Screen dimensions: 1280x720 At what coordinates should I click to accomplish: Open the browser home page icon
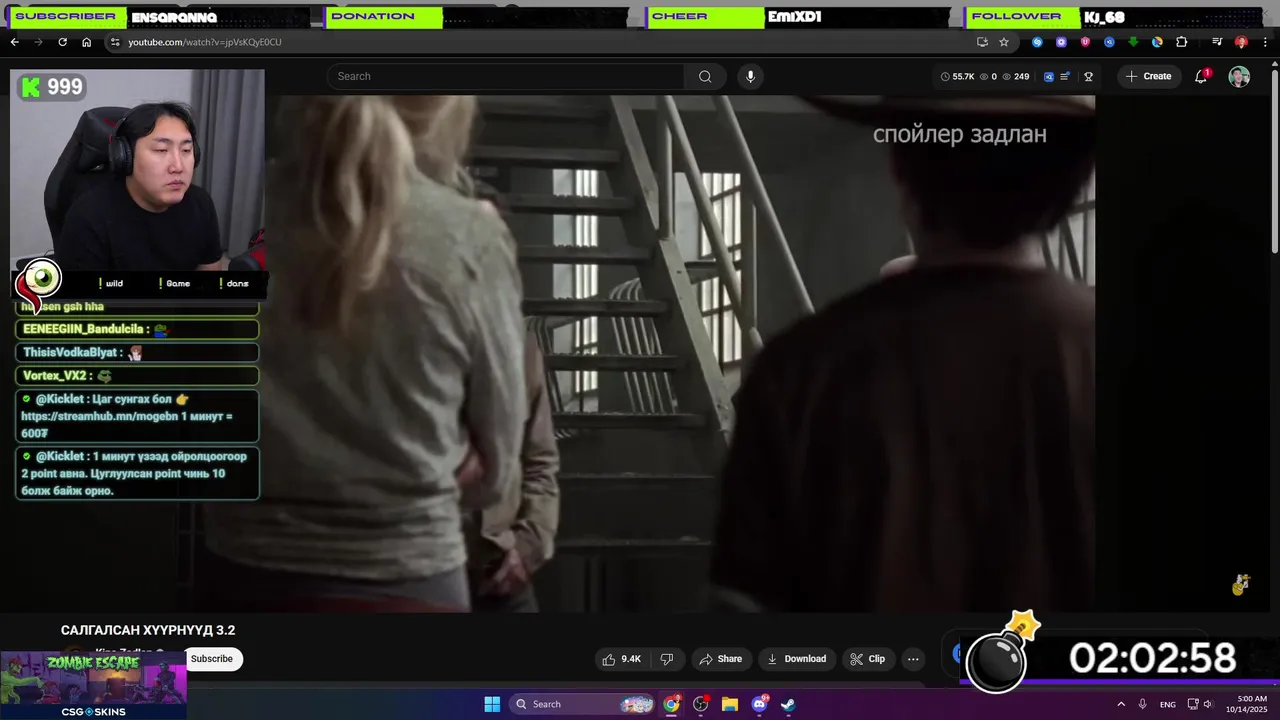pos(86,42)
